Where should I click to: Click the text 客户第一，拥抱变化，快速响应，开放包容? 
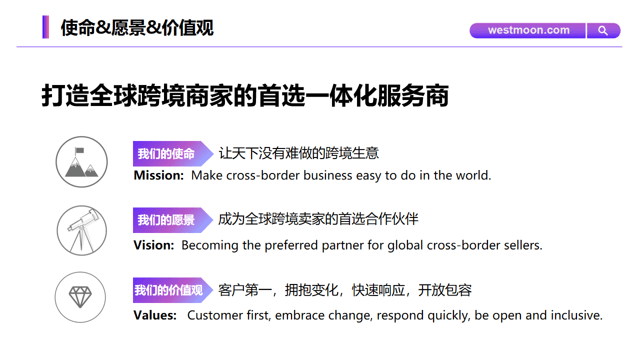[345, 290]
